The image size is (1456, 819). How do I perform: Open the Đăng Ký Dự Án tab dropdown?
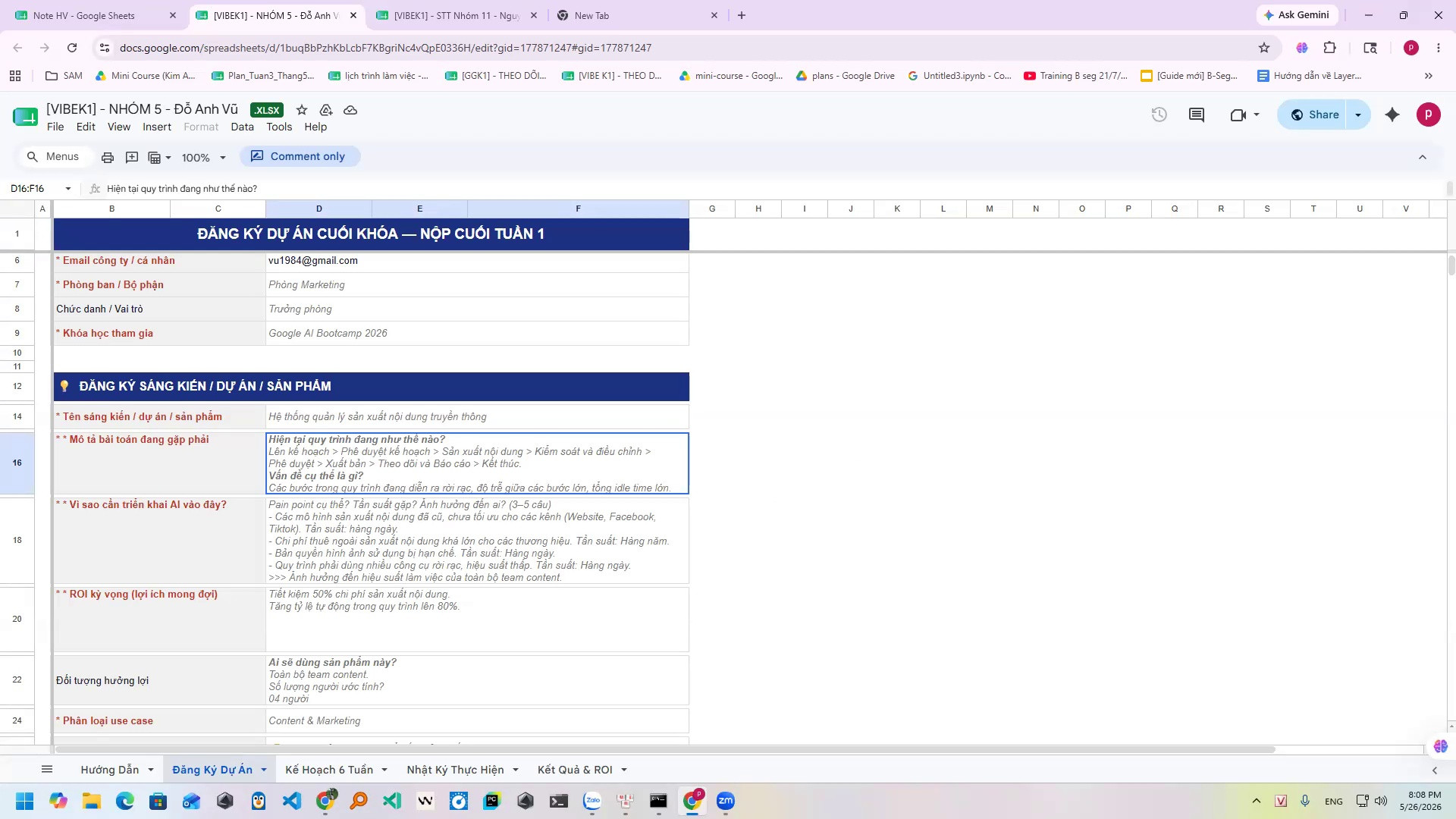pyautogui.click(x=264, y=770)
